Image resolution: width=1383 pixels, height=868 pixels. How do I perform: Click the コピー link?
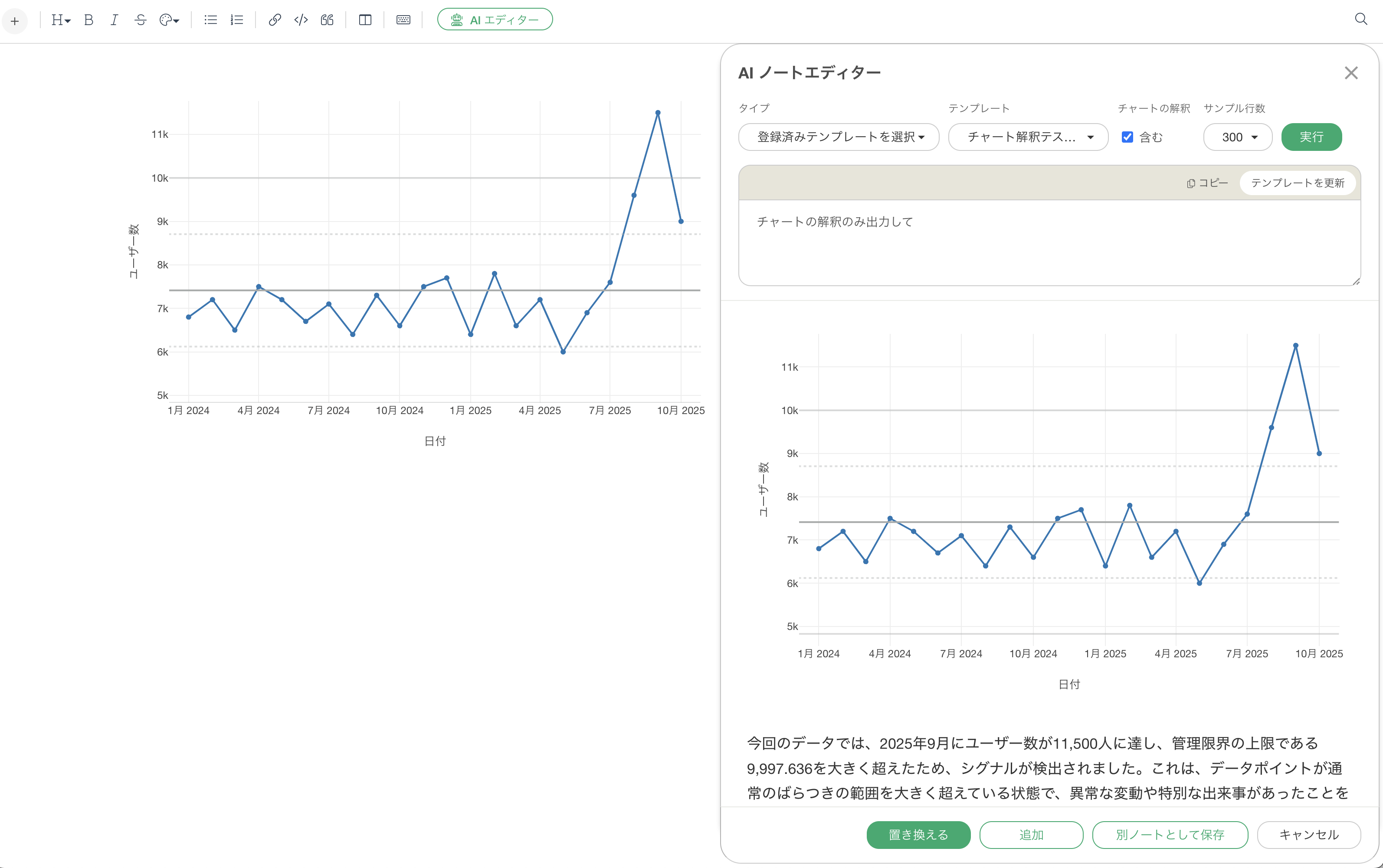[1207, 183]
